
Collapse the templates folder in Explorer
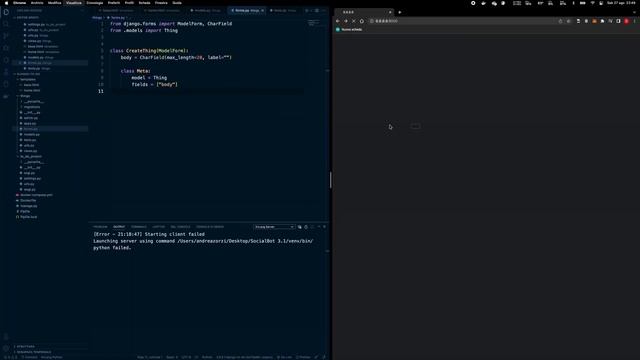28,80
